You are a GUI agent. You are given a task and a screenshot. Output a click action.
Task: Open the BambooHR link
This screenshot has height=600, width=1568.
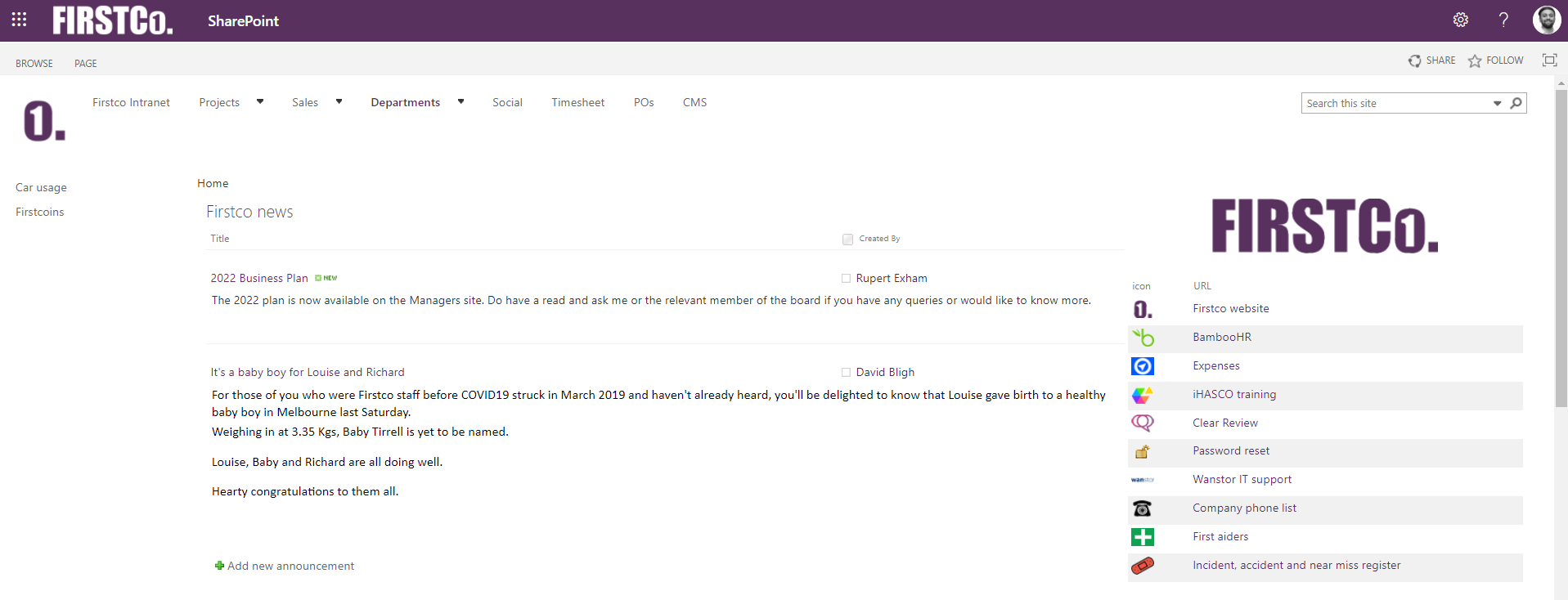click(x=1222, y=337)
